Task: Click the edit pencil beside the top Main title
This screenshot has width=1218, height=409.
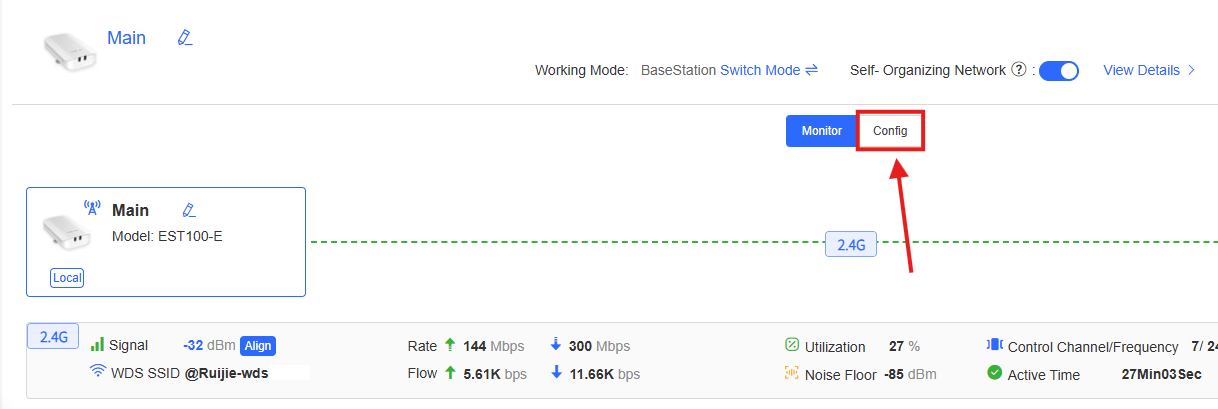Action: click(x=184, y=38)
